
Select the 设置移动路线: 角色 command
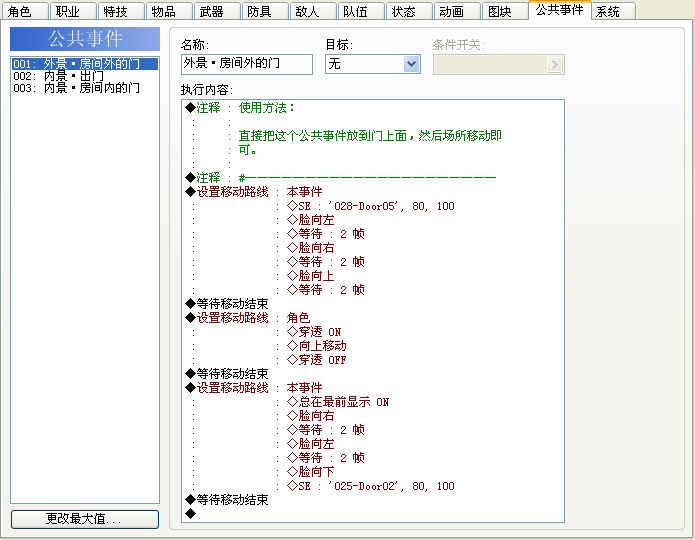tap(372, 318)
